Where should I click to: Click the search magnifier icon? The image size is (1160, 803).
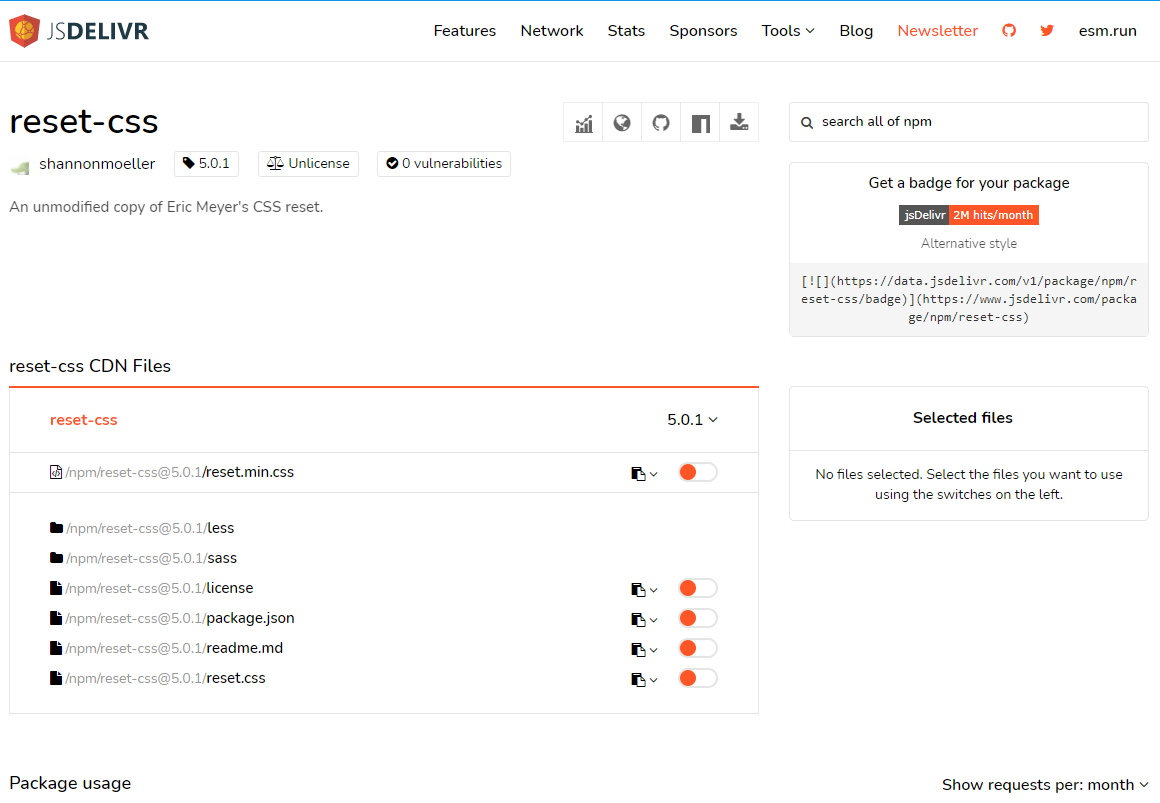pos(807,122)
